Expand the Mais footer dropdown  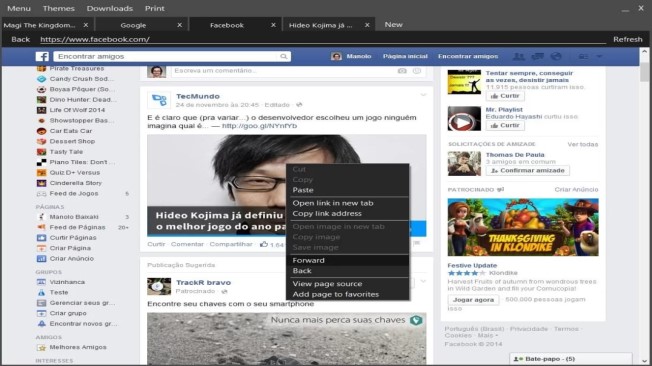488,335
